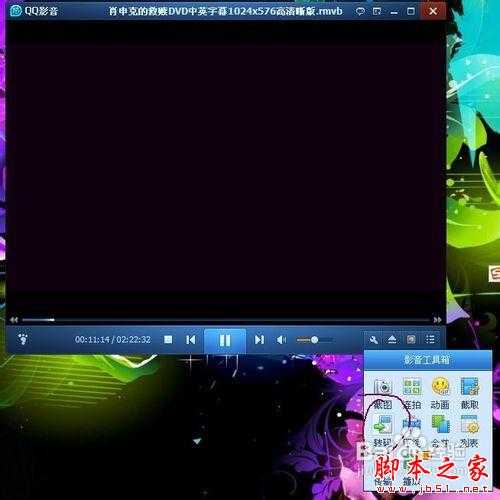The height and width of the screenshot is (500, 500).
Task: Open 截取 clip extraction tool
Action: 469,394
